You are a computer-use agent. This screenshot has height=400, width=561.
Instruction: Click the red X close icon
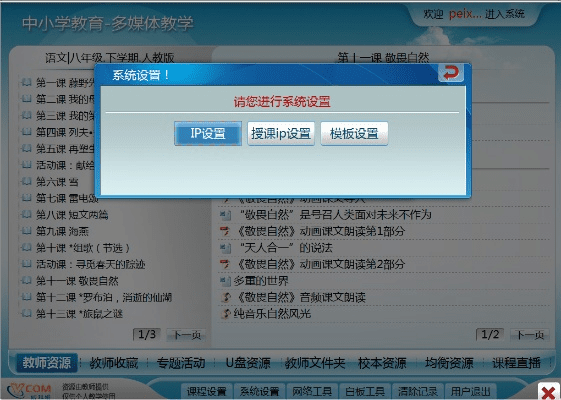tap(548, 392)
